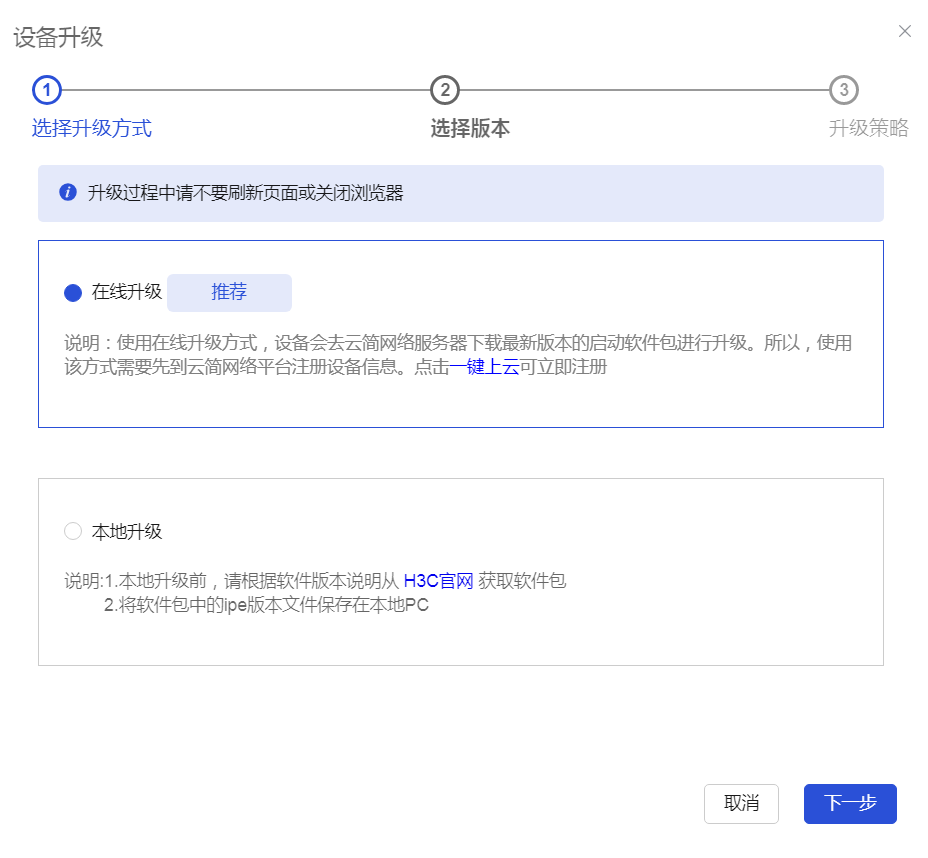Click the blue info icon in the notice banner

[x=68, y=193]
